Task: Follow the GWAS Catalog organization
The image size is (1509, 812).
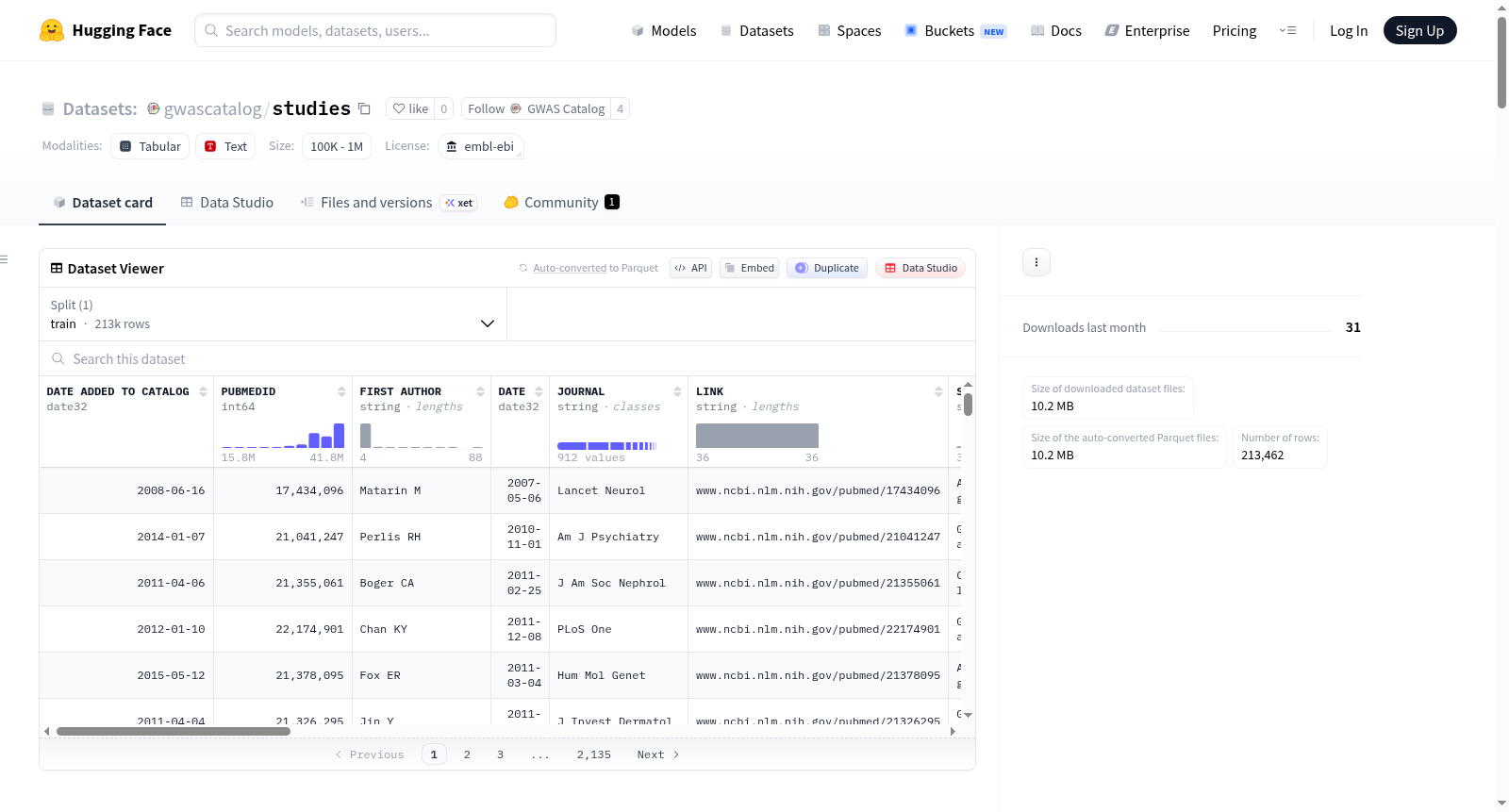Action: pos(536,108)
